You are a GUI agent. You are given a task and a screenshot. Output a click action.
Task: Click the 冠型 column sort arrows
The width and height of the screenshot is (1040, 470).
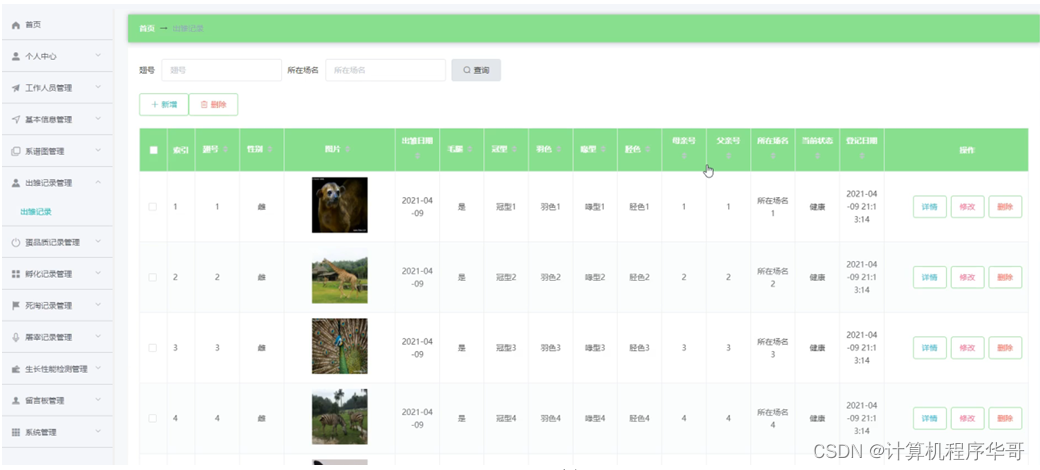[x=515, y=150]
